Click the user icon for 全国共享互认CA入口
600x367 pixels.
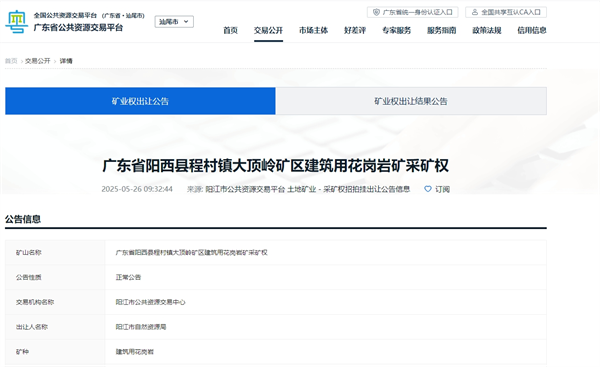coord(474,12)
